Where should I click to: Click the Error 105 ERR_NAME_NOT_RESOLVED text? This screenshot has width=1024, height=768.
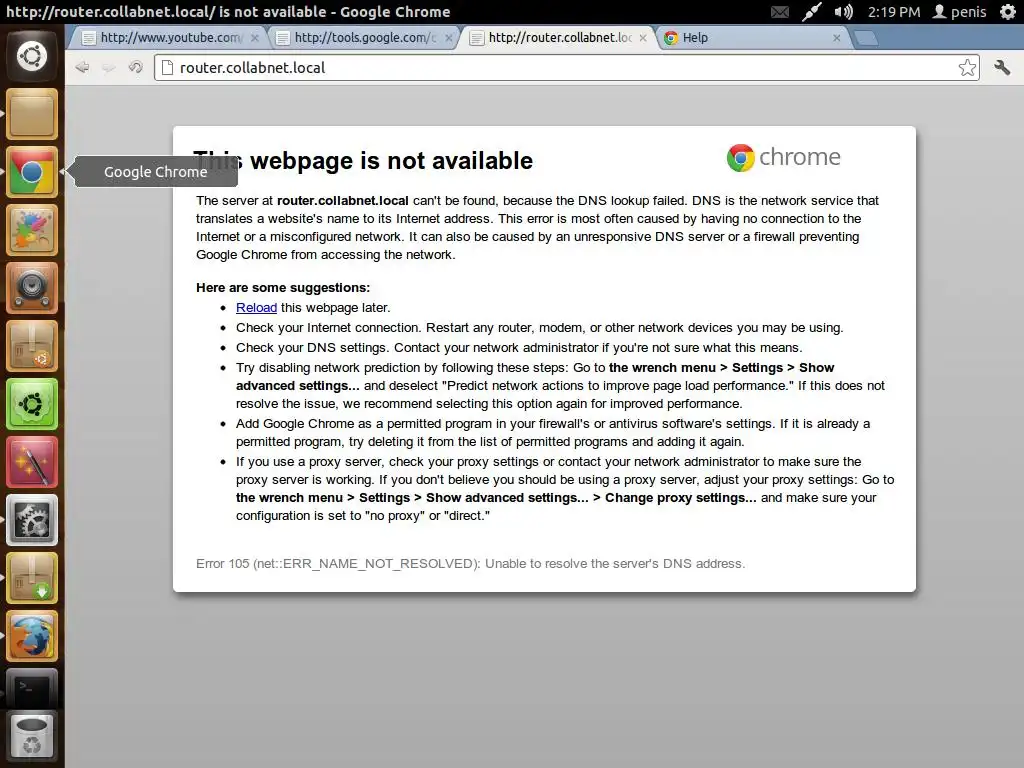tap(470, 564)
